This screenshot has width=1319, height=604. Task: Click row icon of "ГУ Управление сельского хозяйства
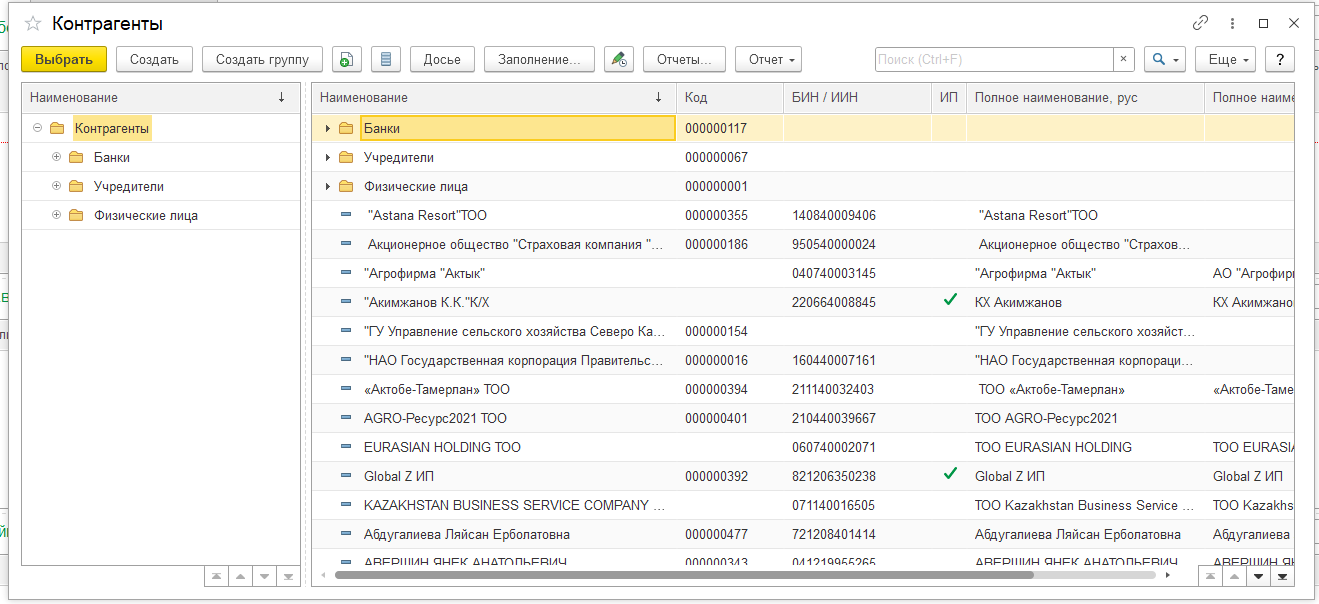pyautogui.click(x=346, y=331)
